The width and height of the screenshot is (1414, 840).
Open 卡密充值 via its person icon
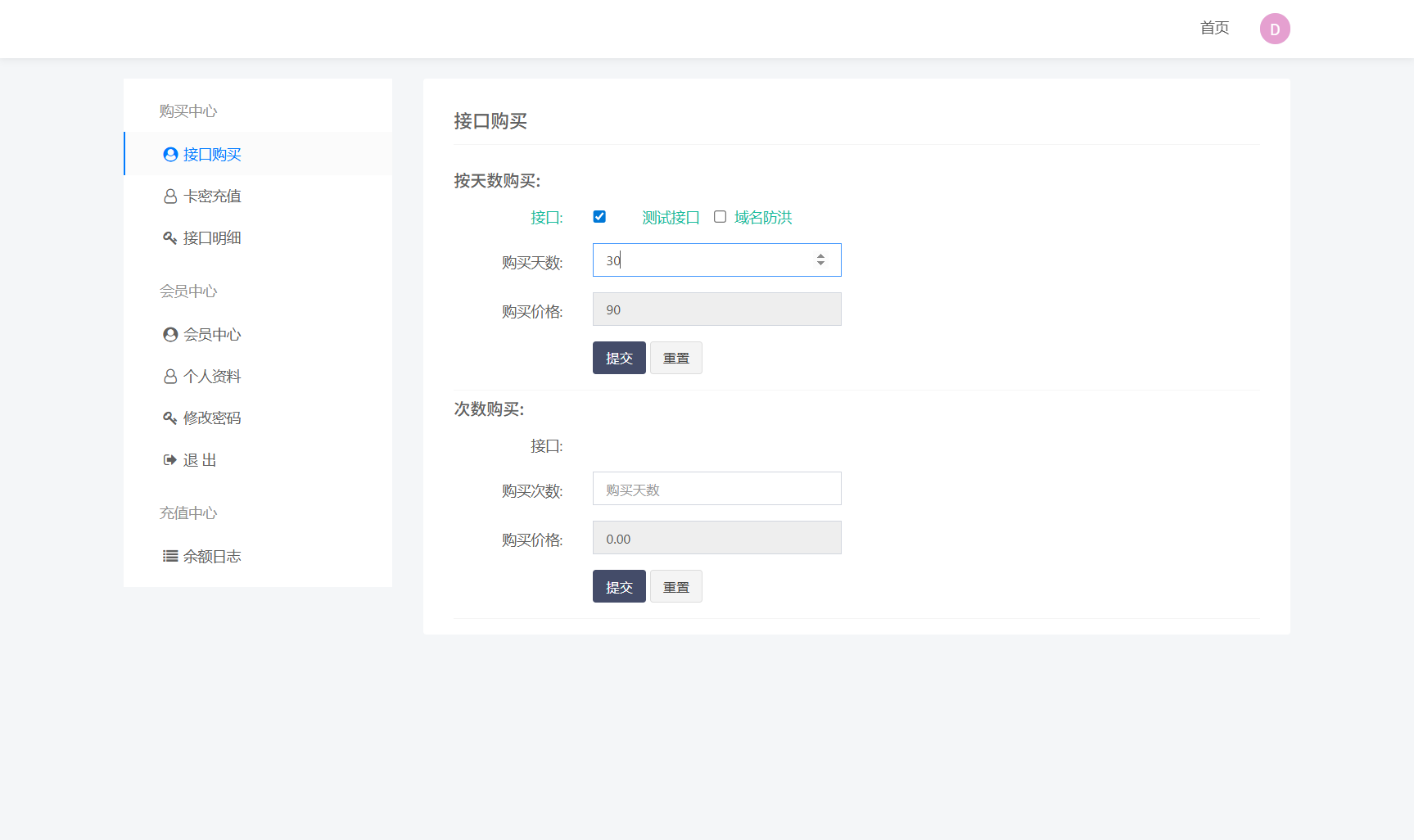pyautogui.click(x=169, y=196)
